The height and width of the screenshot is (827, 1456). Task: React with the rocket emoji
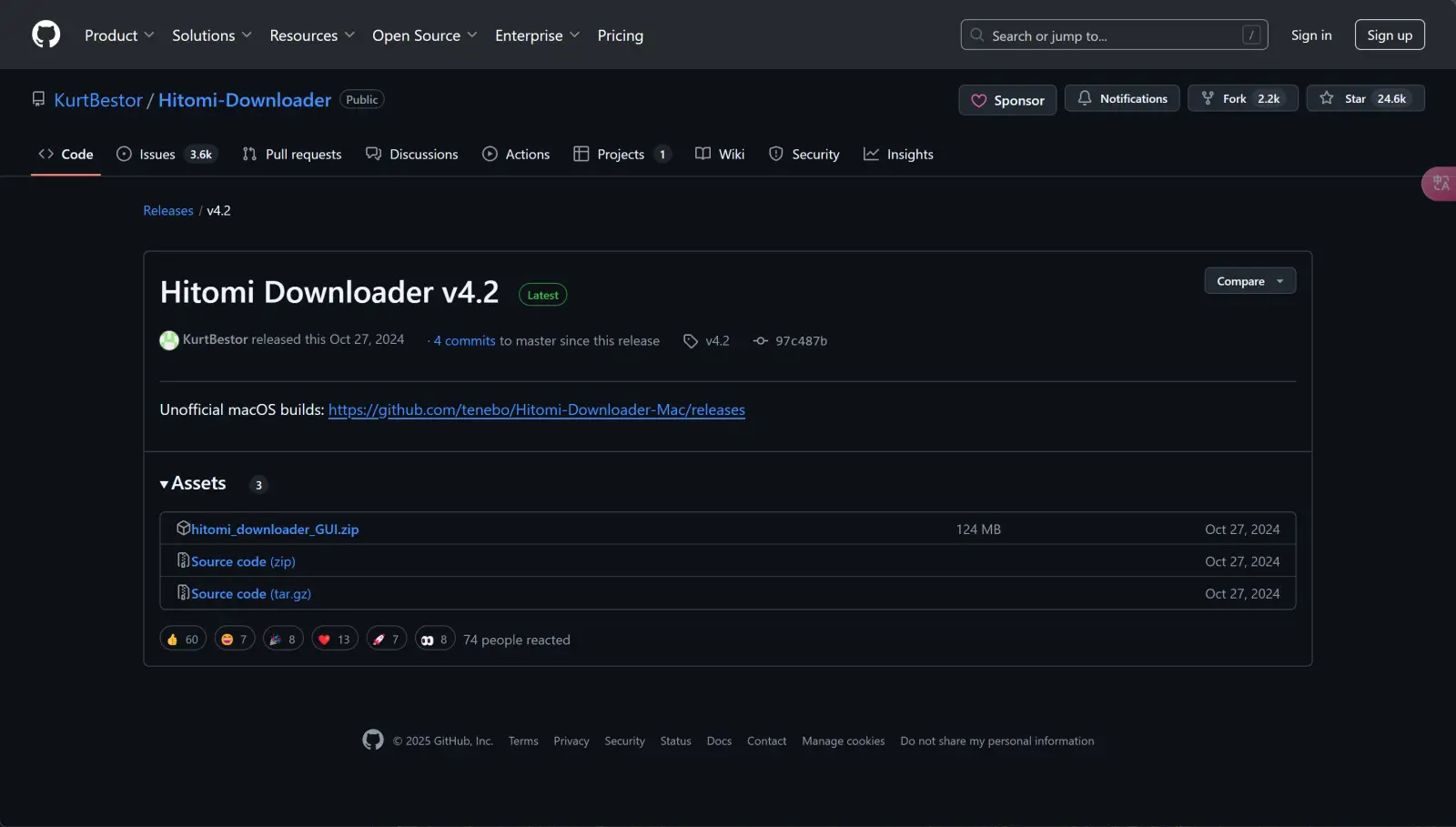click(387, 640)
